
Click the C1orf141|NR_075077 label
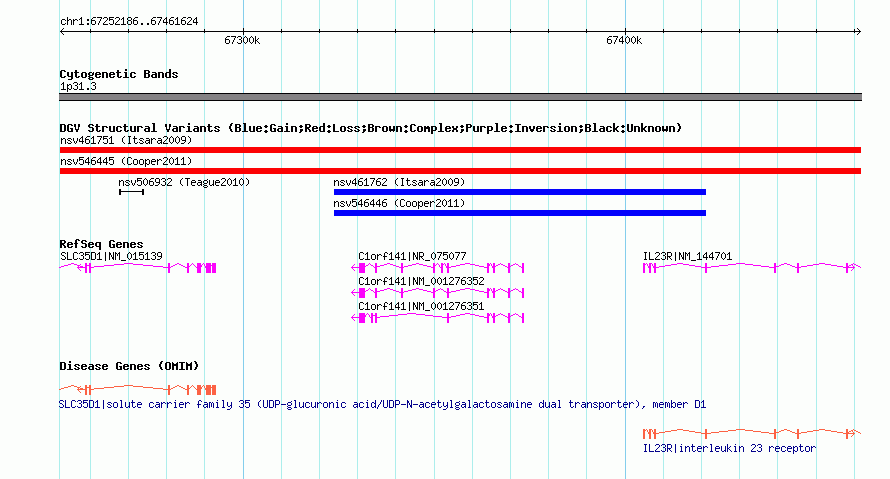(x=412, y=256)
